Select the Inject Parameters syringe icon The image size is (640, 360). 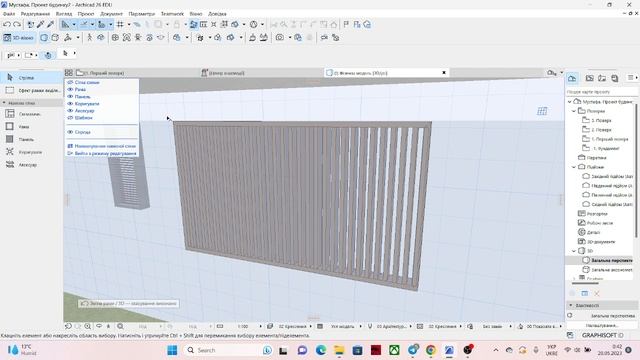click(x=51, y=24)
